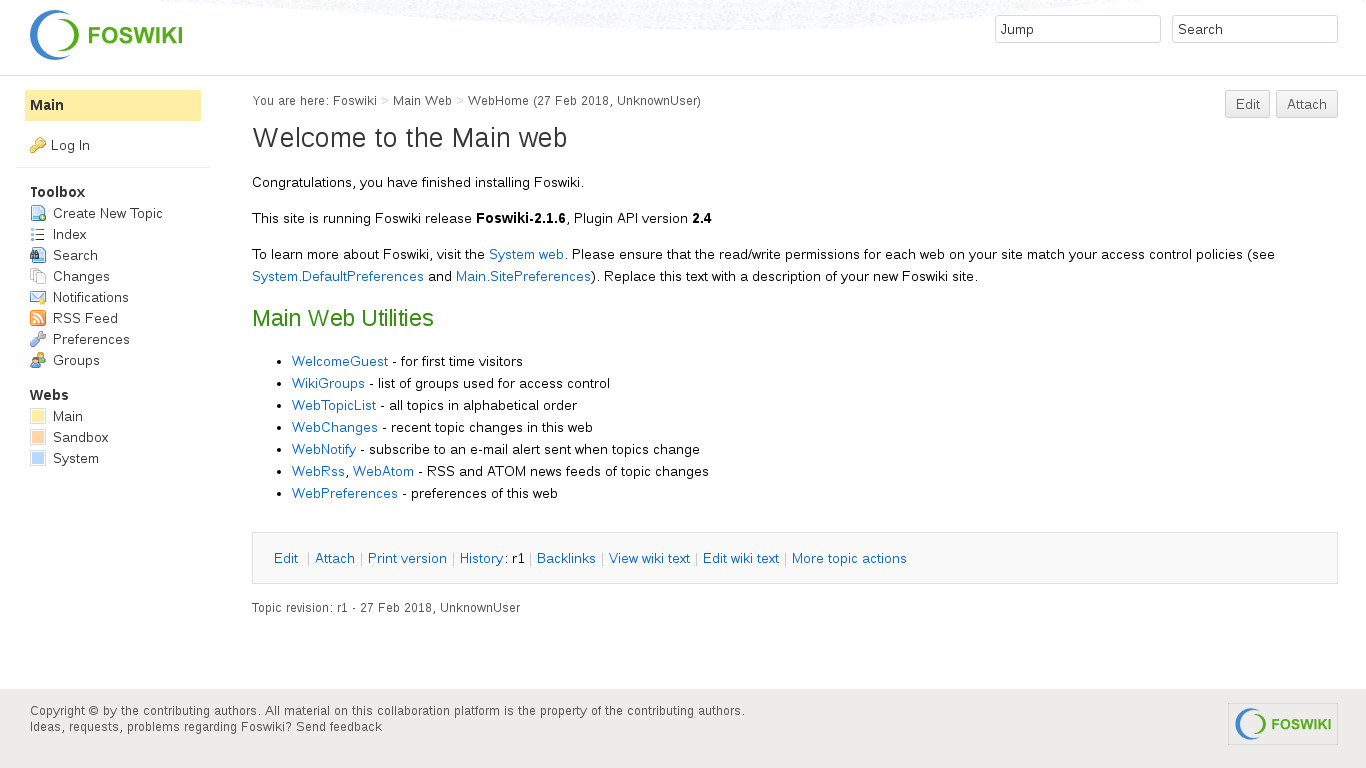Click the Foswiki logo in header
The width and height of the screenshot is (1366, 768).
(106, 35)
